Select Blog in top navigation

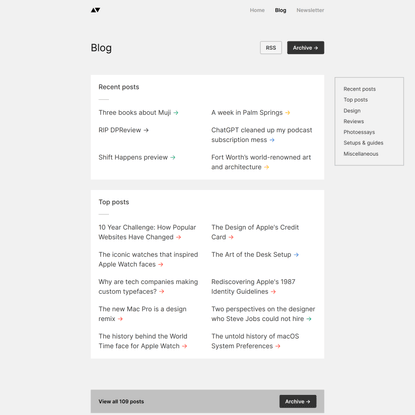click(x=280, y=10)
